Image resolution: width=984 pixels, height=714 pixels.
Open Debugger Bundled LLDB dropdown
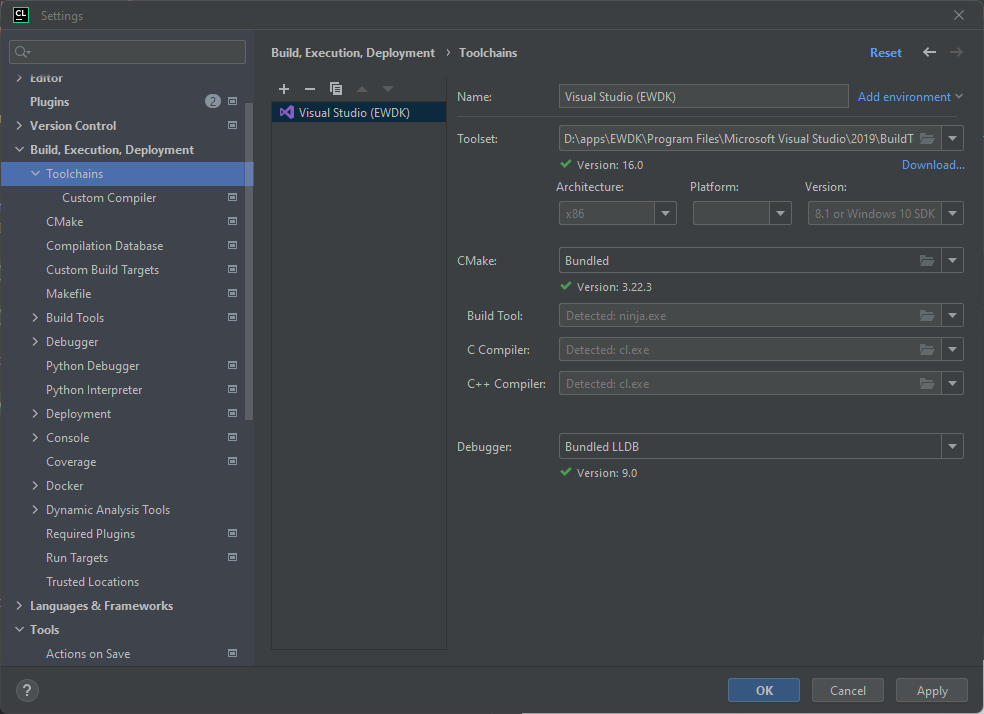click(x=953, y=447)
